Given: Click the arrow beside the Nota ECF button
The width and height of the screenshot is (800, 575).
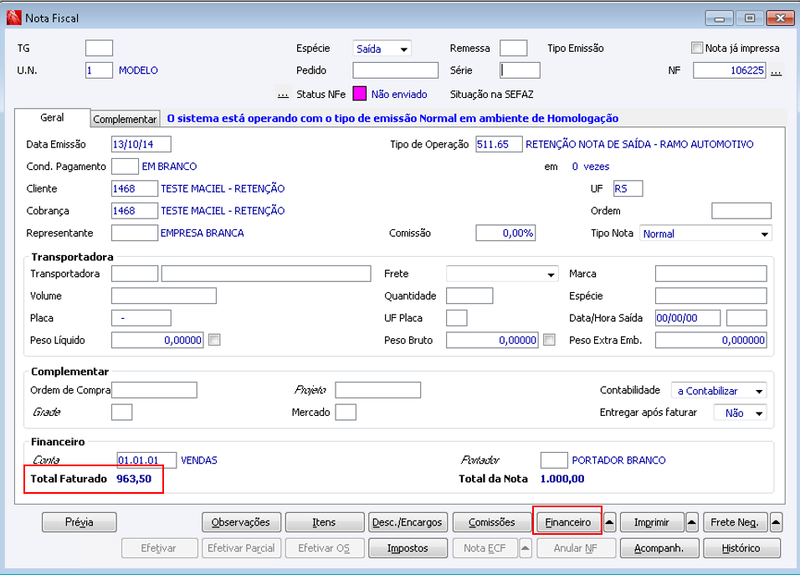Looking at the screenshot, I should click(525, 548).
